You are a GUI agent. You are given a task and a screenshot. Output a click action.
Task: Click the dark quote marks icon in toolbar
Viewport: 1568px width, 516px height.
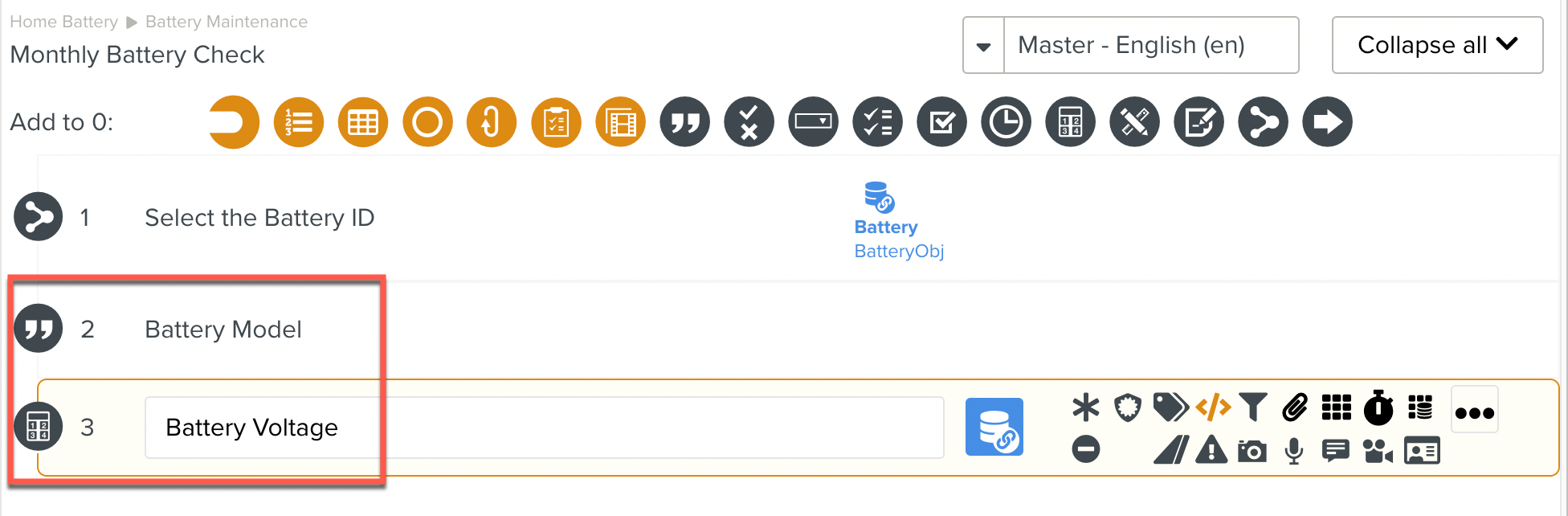click(684, 122)
